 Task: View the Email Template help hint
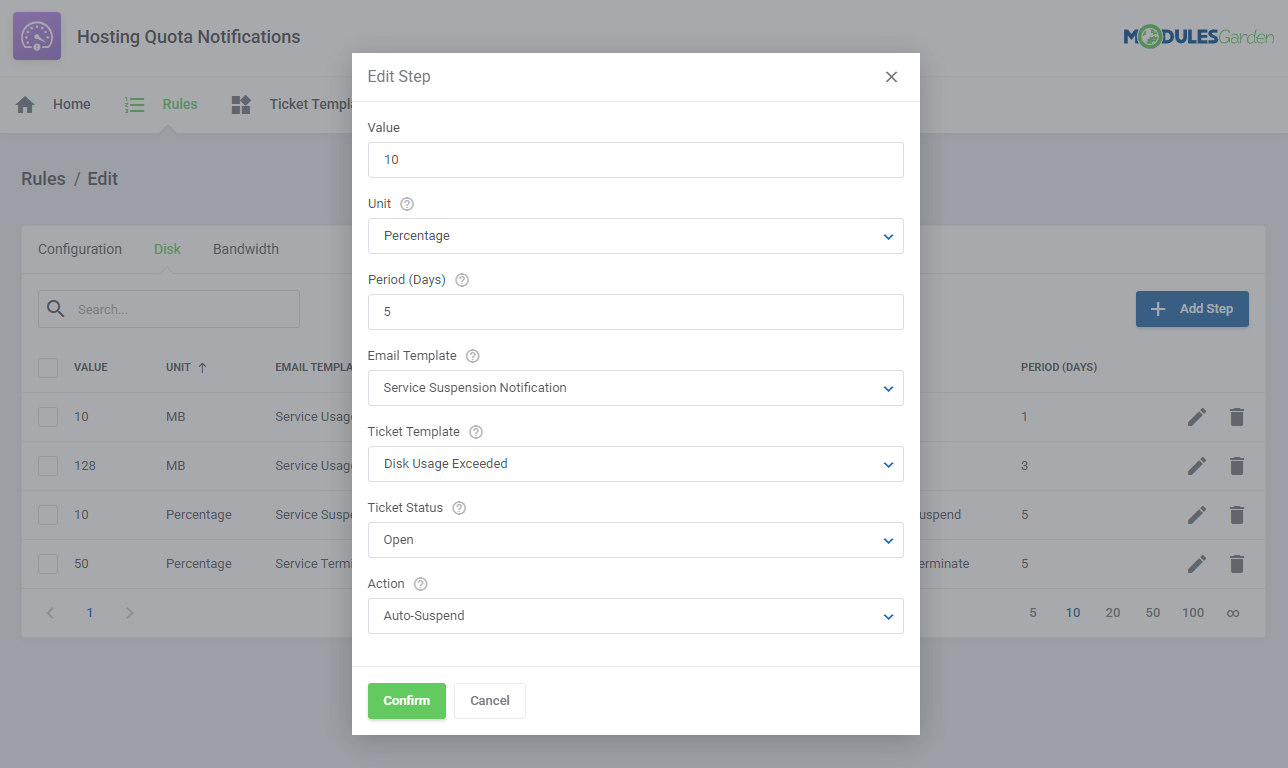472,355
